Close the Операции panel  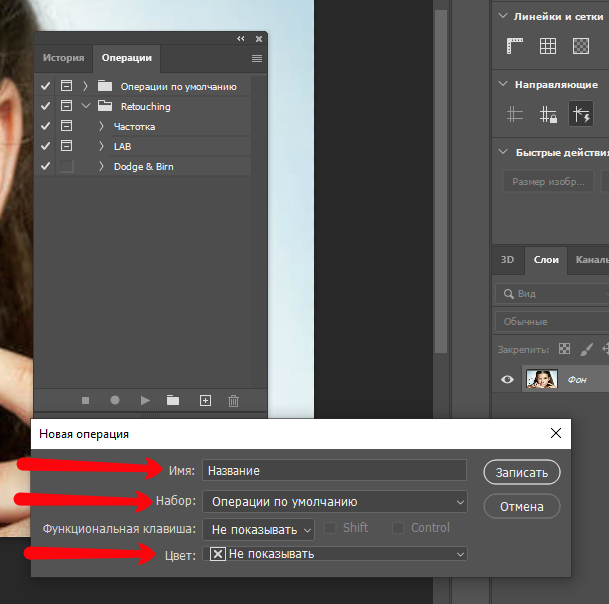[x=259, y=39]
